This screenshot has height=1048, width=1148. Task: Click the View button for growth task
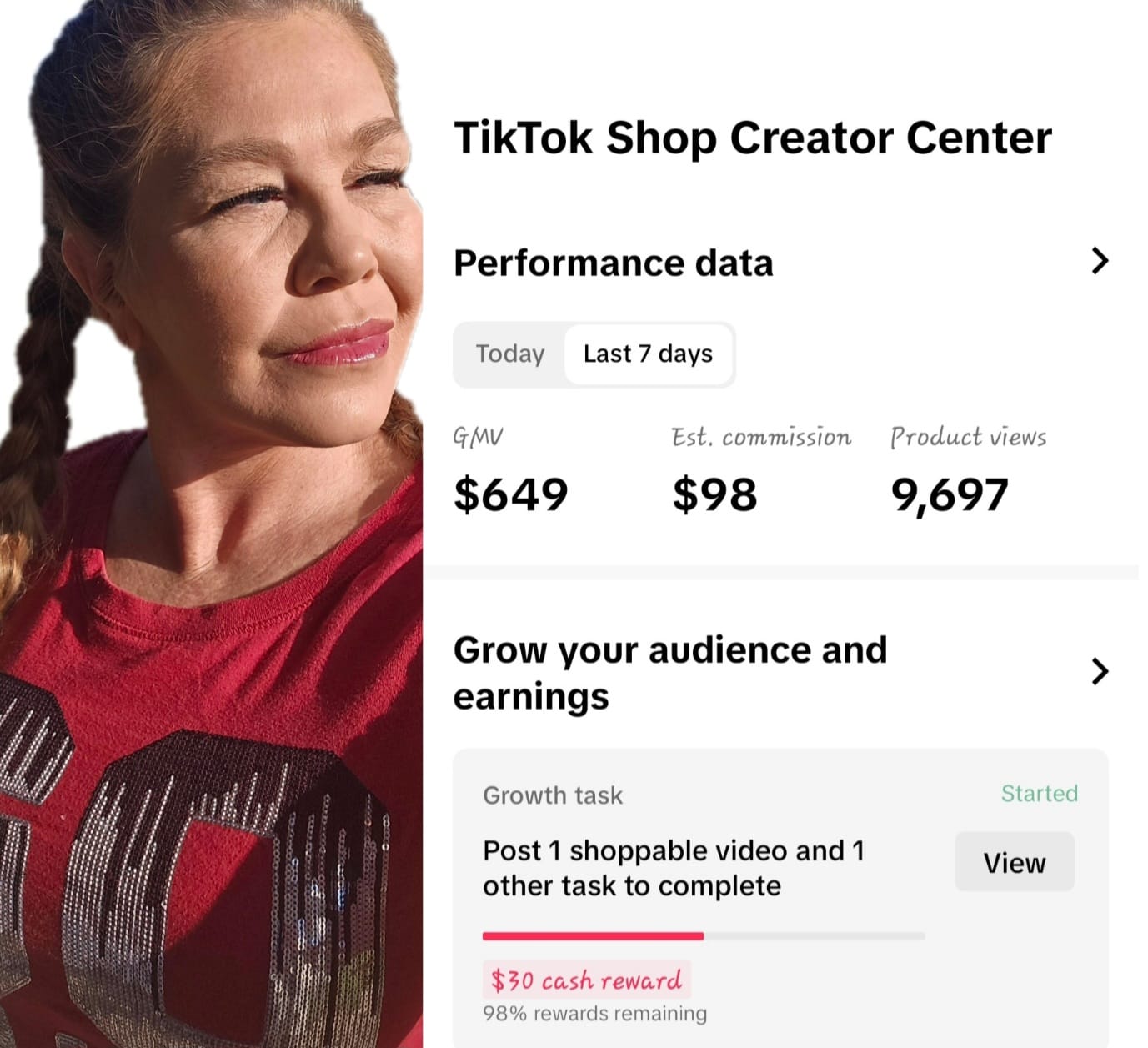coord(1014,862)
